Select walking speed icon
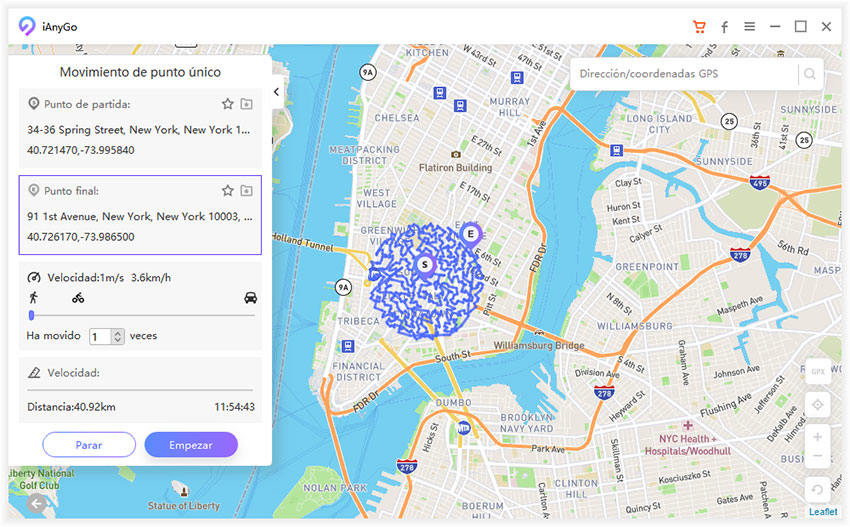 34,297
